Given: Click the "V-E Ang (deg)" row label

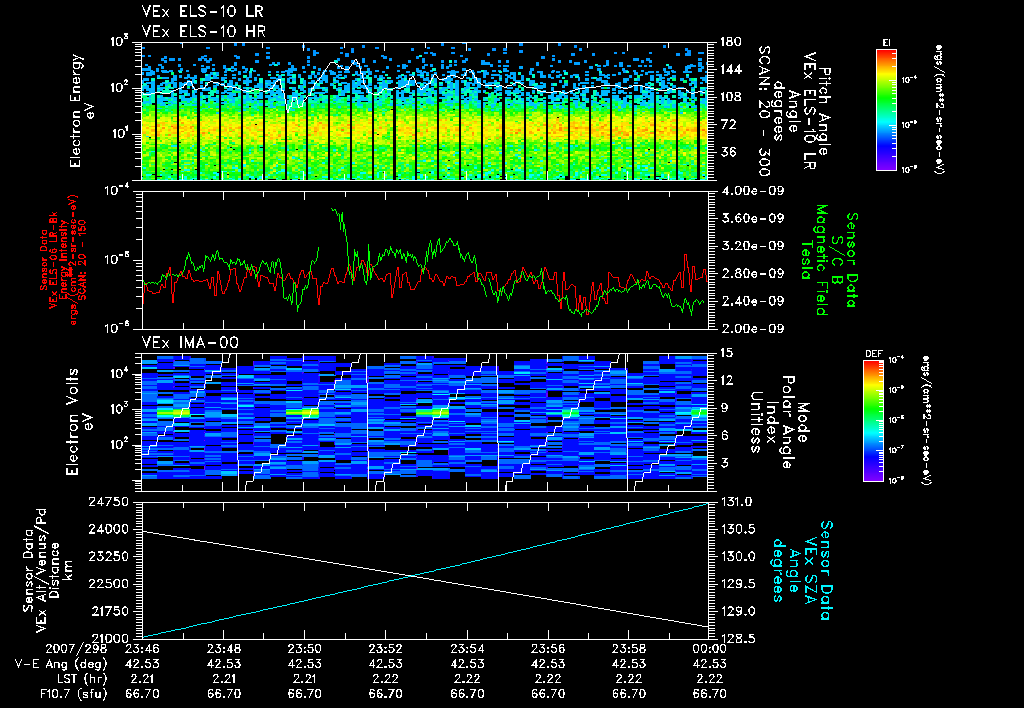Looking at the screenshot, I should click(x=61, y=664).
